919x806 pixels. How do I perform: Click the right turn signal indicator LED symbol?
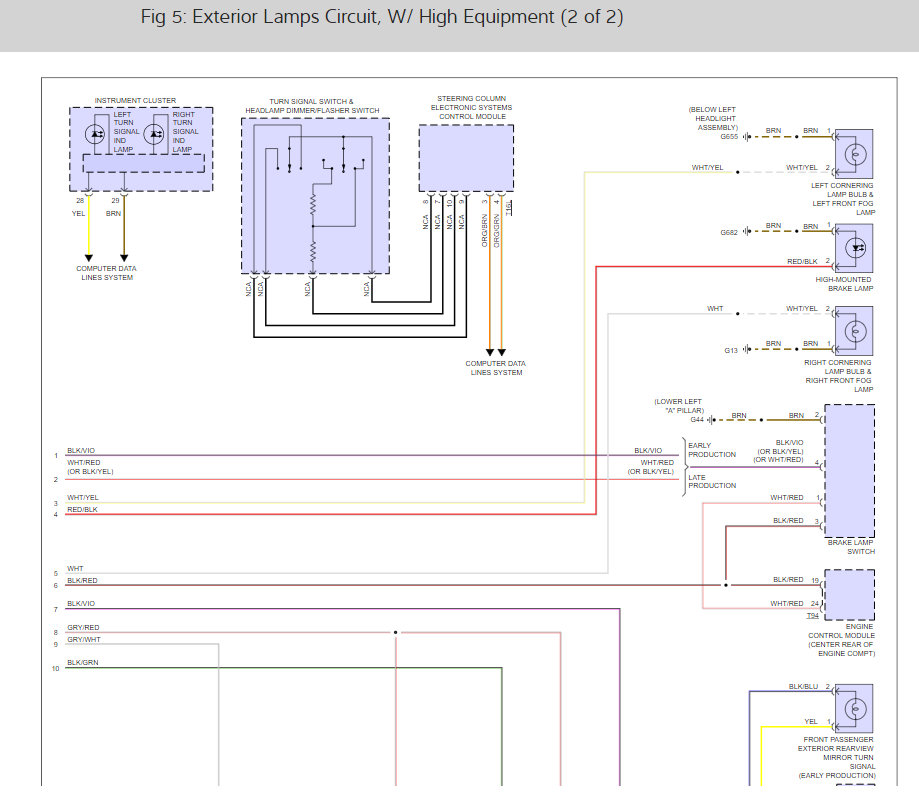(154, 134)
